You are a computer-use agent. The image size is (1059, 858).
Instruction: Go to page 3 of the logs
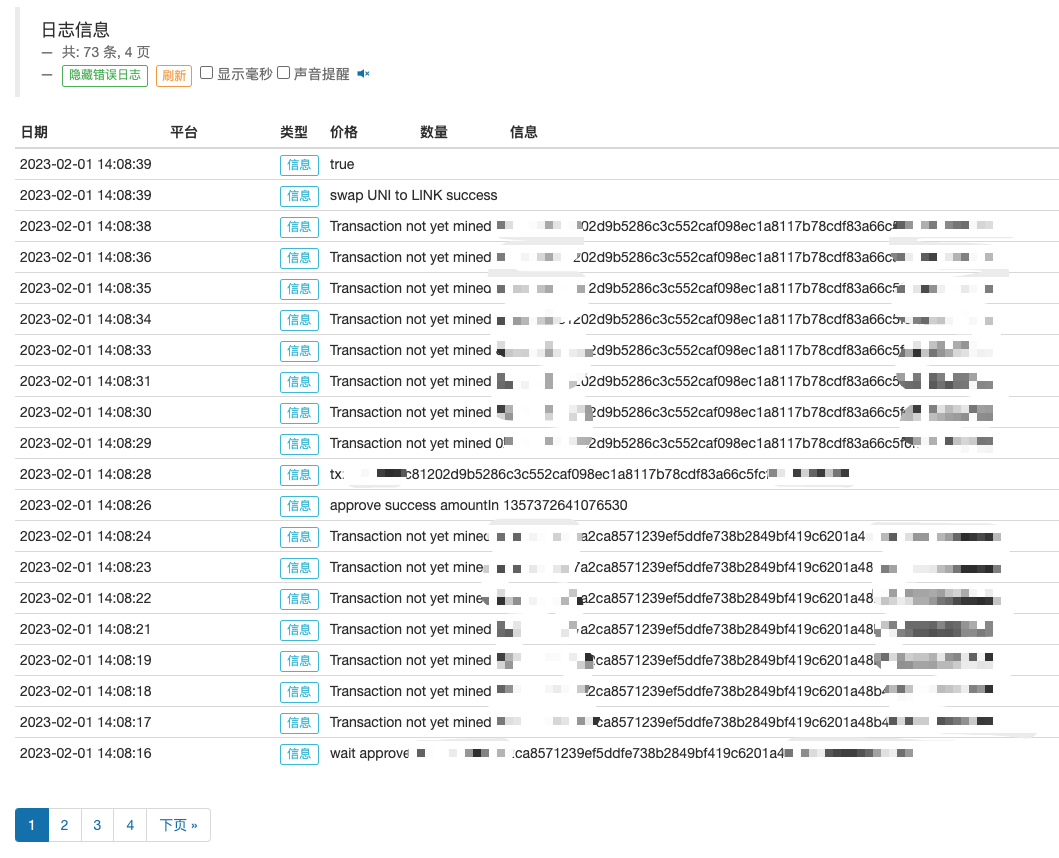point(97,824)
